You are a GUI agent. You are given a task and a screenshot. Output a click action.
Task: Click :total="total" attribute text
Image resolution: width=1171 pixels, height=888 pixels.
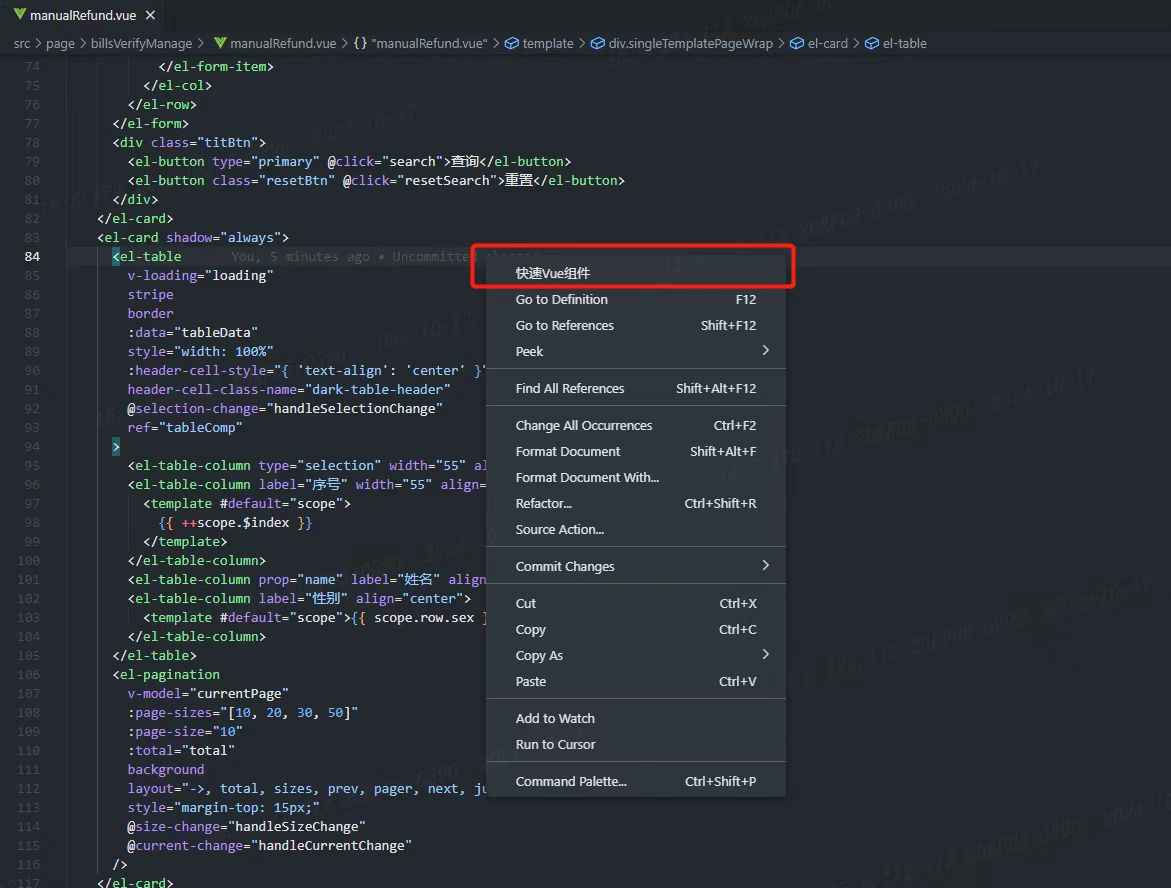(181, 751)
